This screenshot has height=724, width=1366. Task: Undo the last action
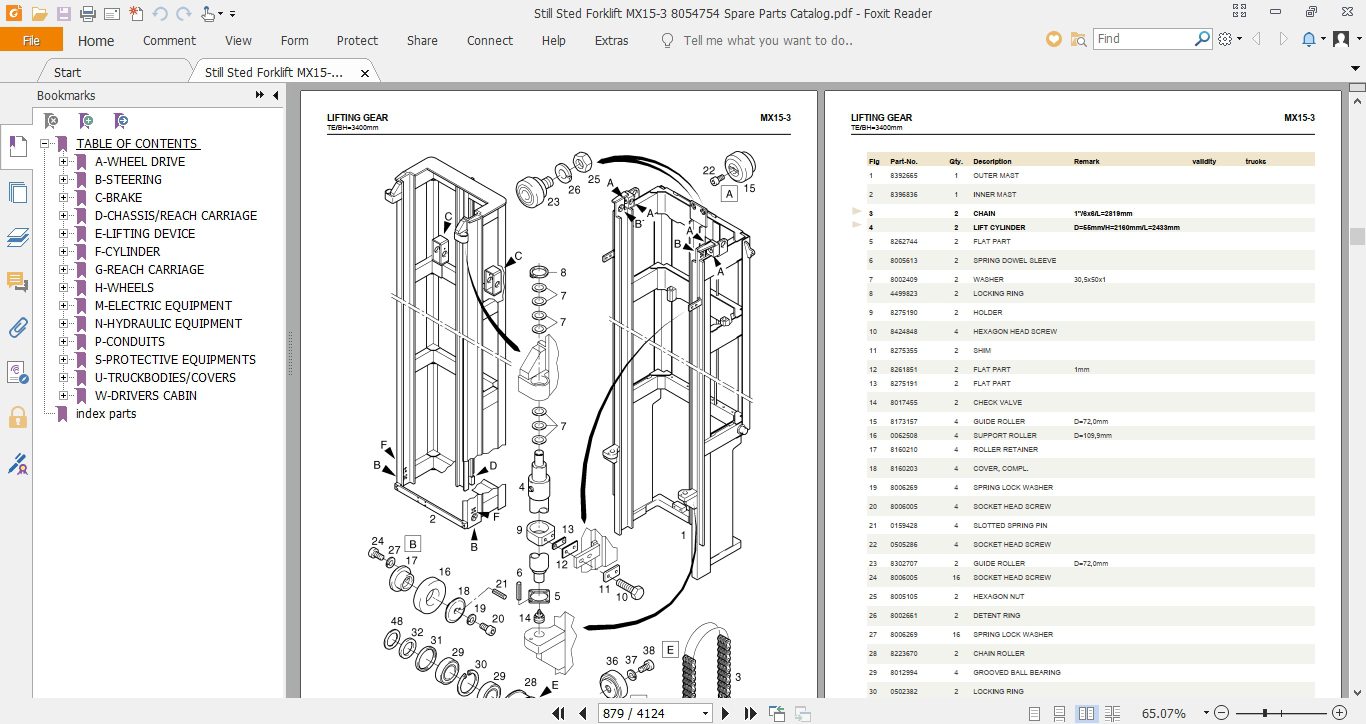point(160,14)
